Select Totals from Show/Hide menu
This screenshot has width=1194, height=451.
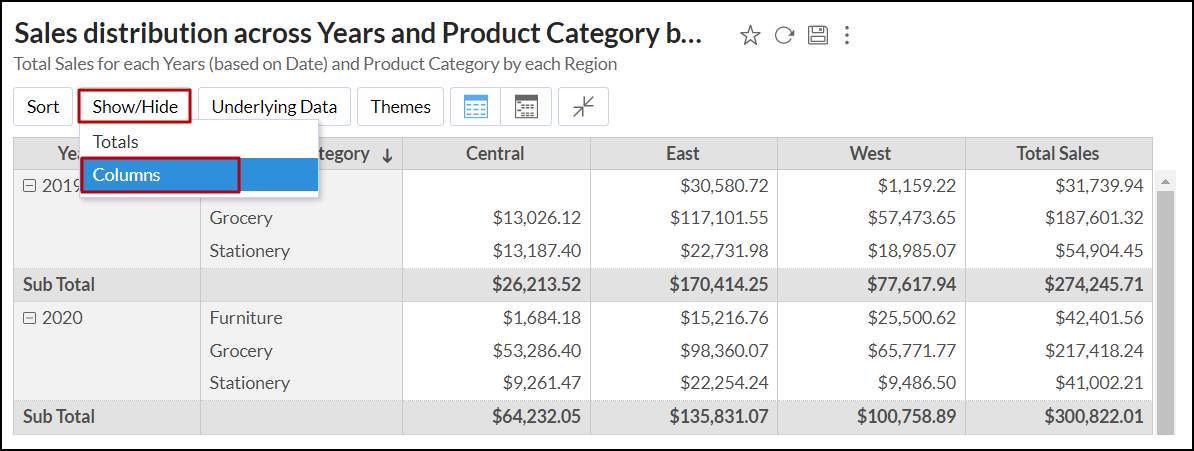click(116, 142)
